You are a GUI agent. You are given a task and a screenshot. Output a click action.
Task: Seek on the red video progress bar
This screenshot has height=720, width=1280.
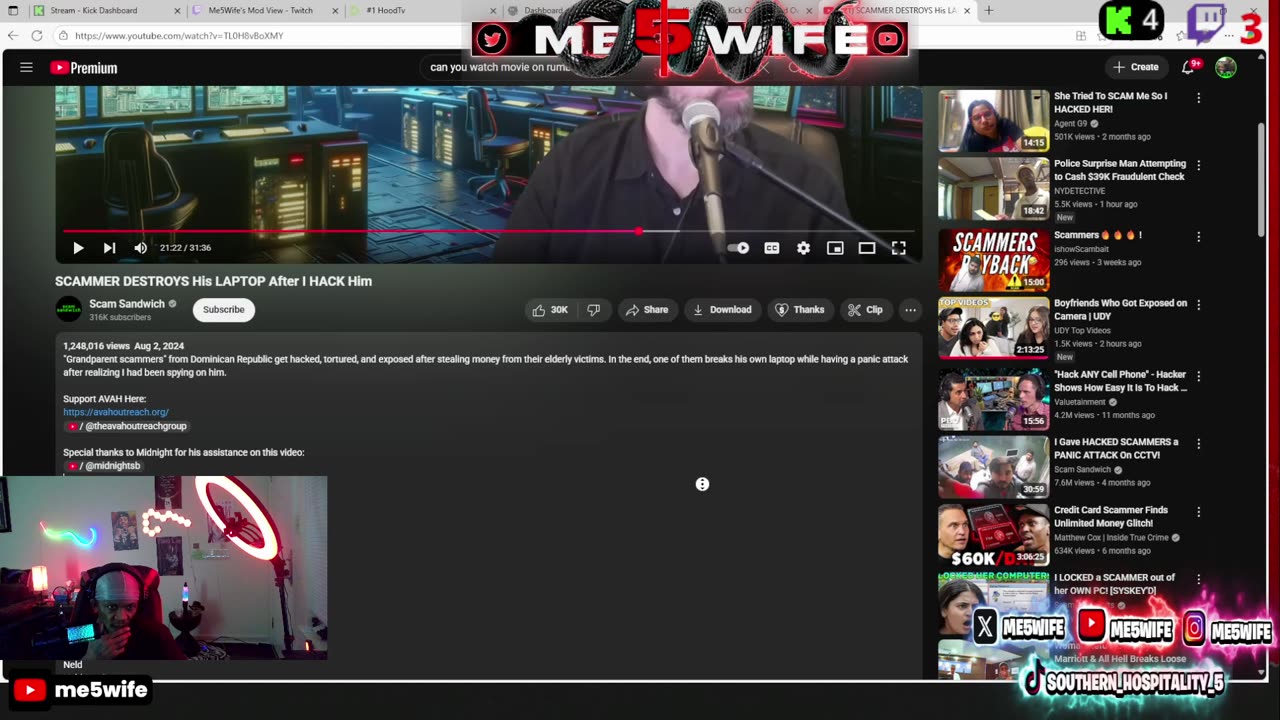click(x=489, y=231)
